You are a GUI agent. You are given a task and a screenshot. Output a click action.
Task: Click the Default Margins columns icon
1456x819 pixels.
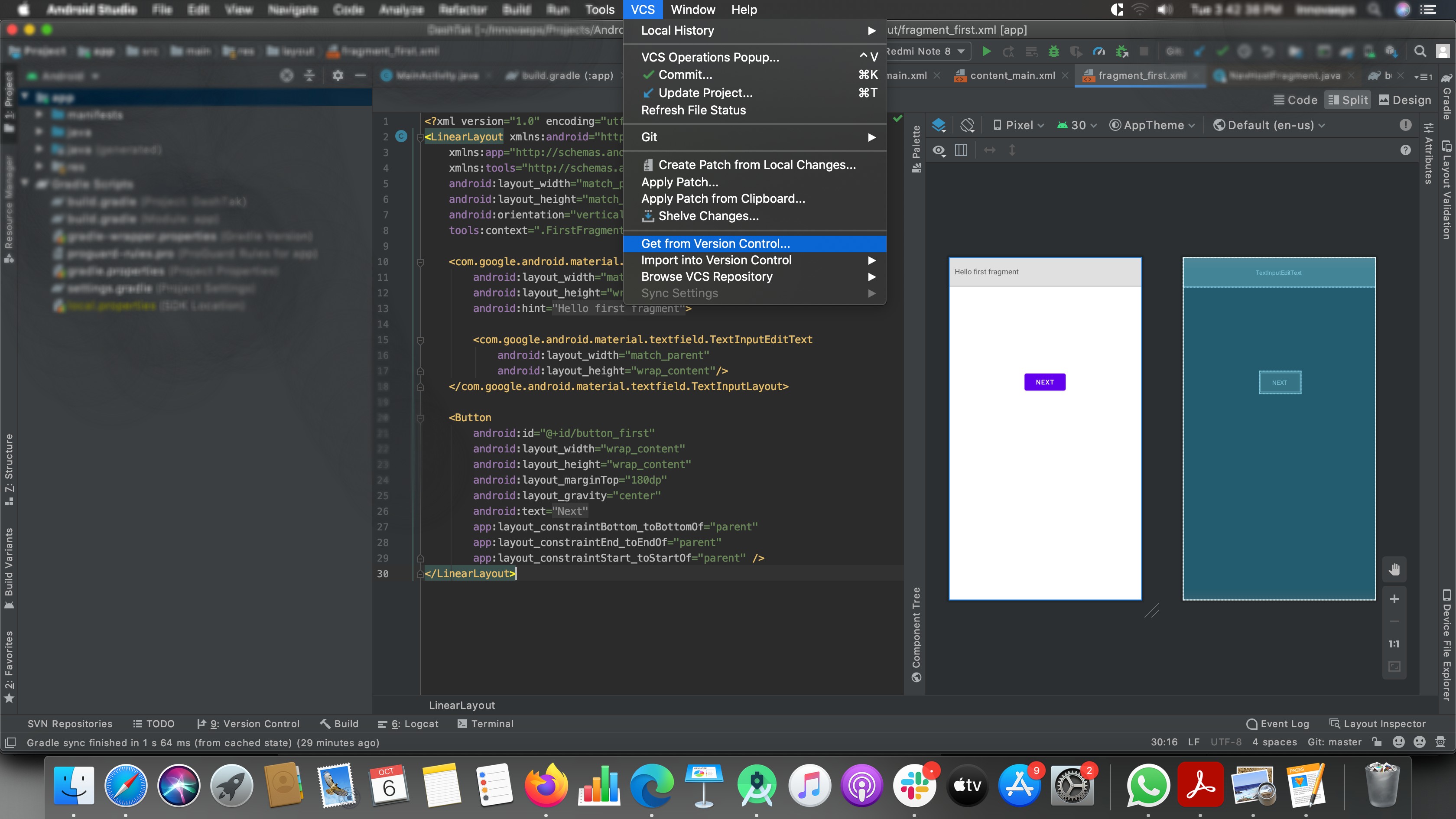point(961,150)
